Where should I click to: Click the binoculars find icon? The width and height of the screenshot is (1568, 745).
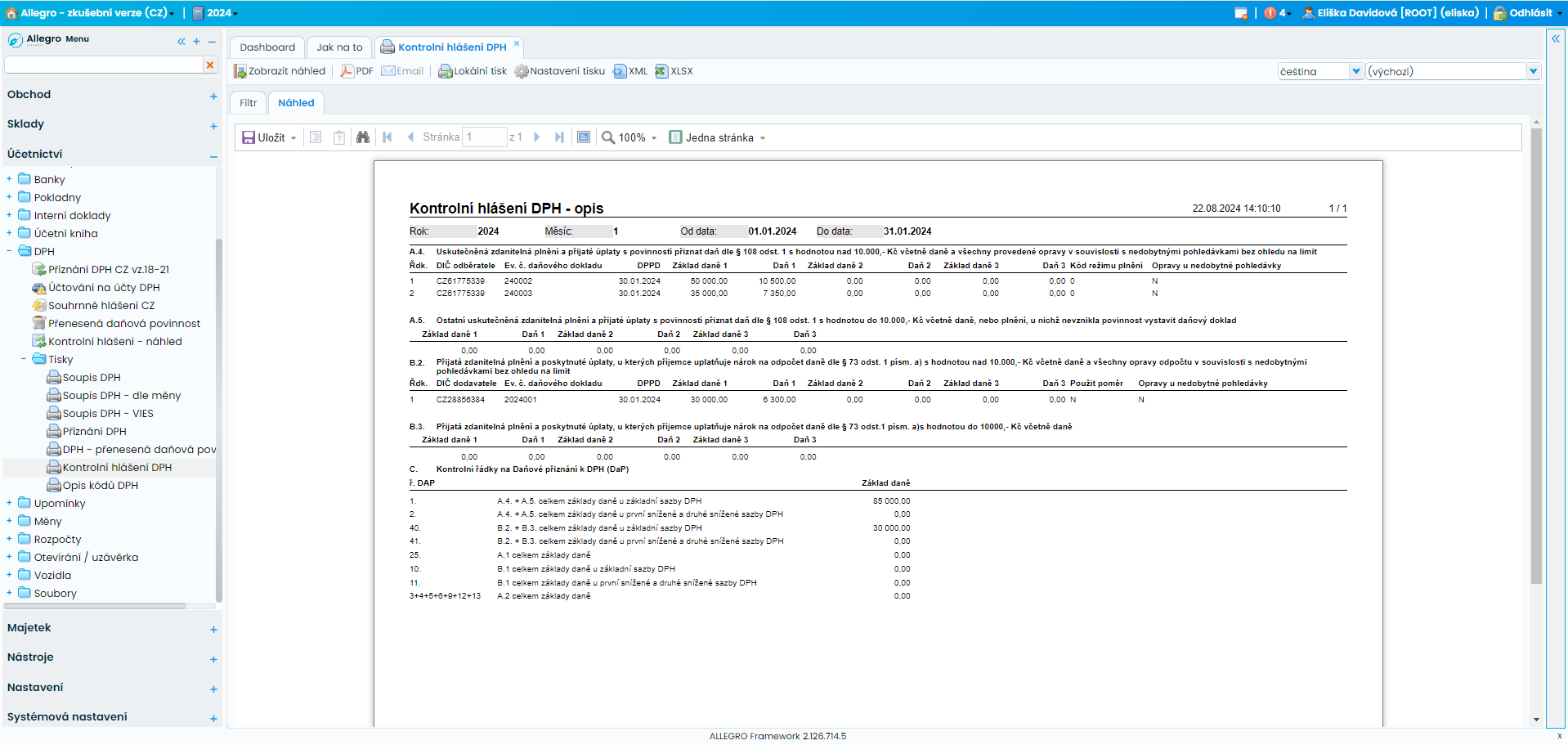point(363,137)
